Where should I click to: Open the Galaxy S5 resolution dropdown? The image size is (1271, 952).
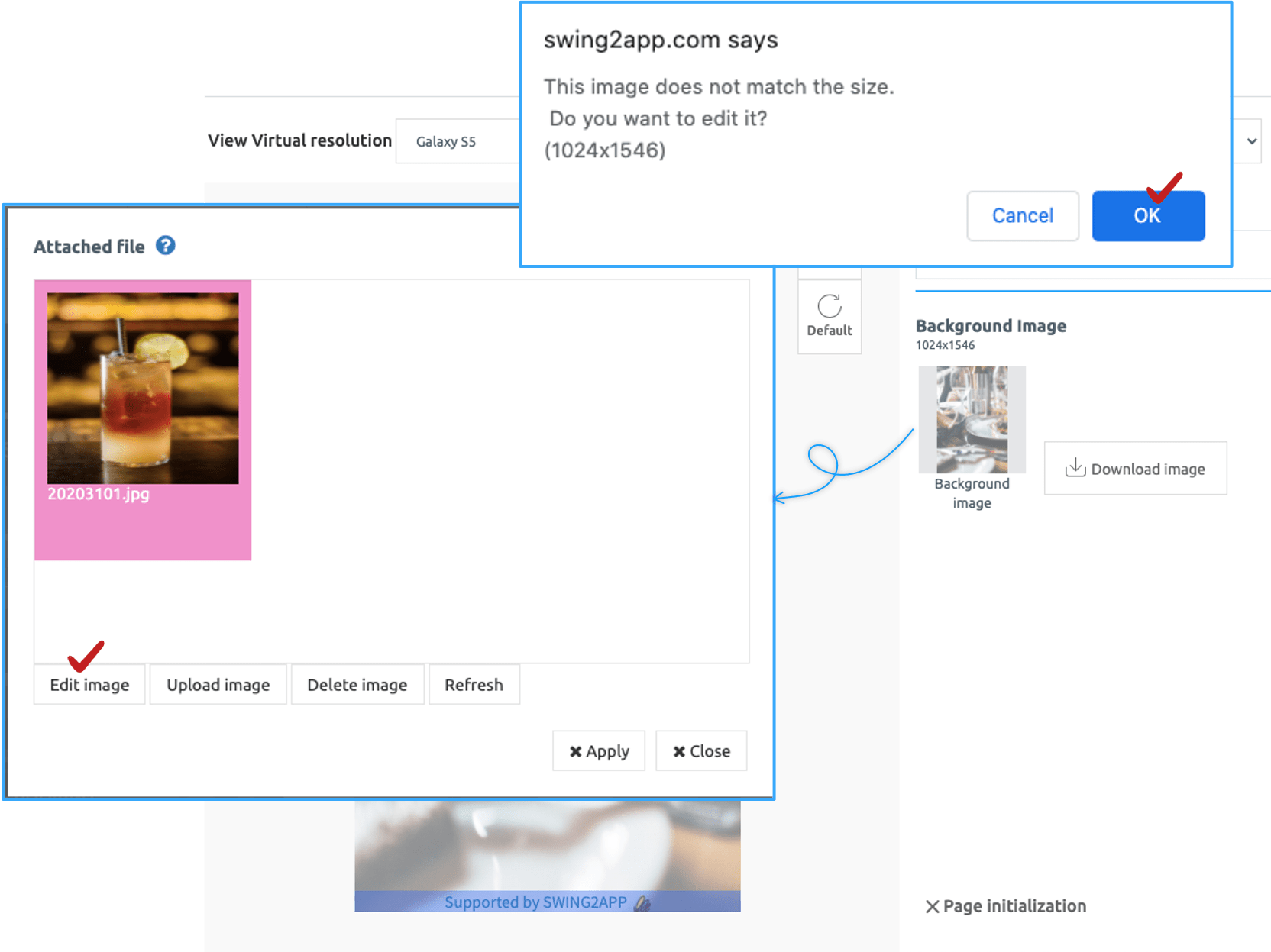pos(457,141)
